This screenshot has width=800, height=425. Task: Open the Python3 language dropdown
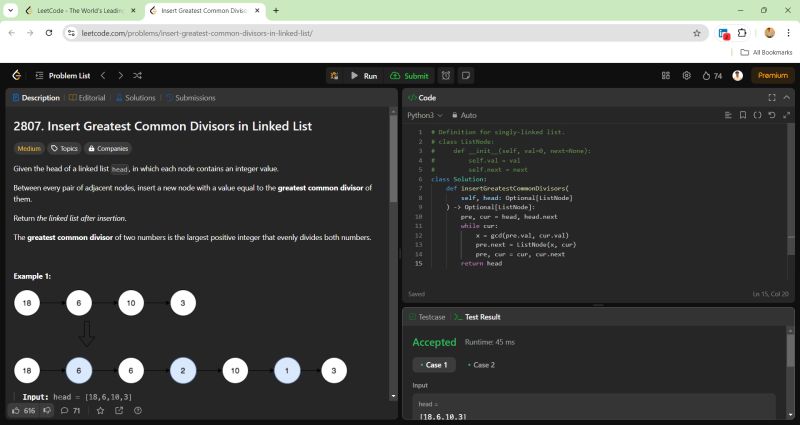[425, 115]
